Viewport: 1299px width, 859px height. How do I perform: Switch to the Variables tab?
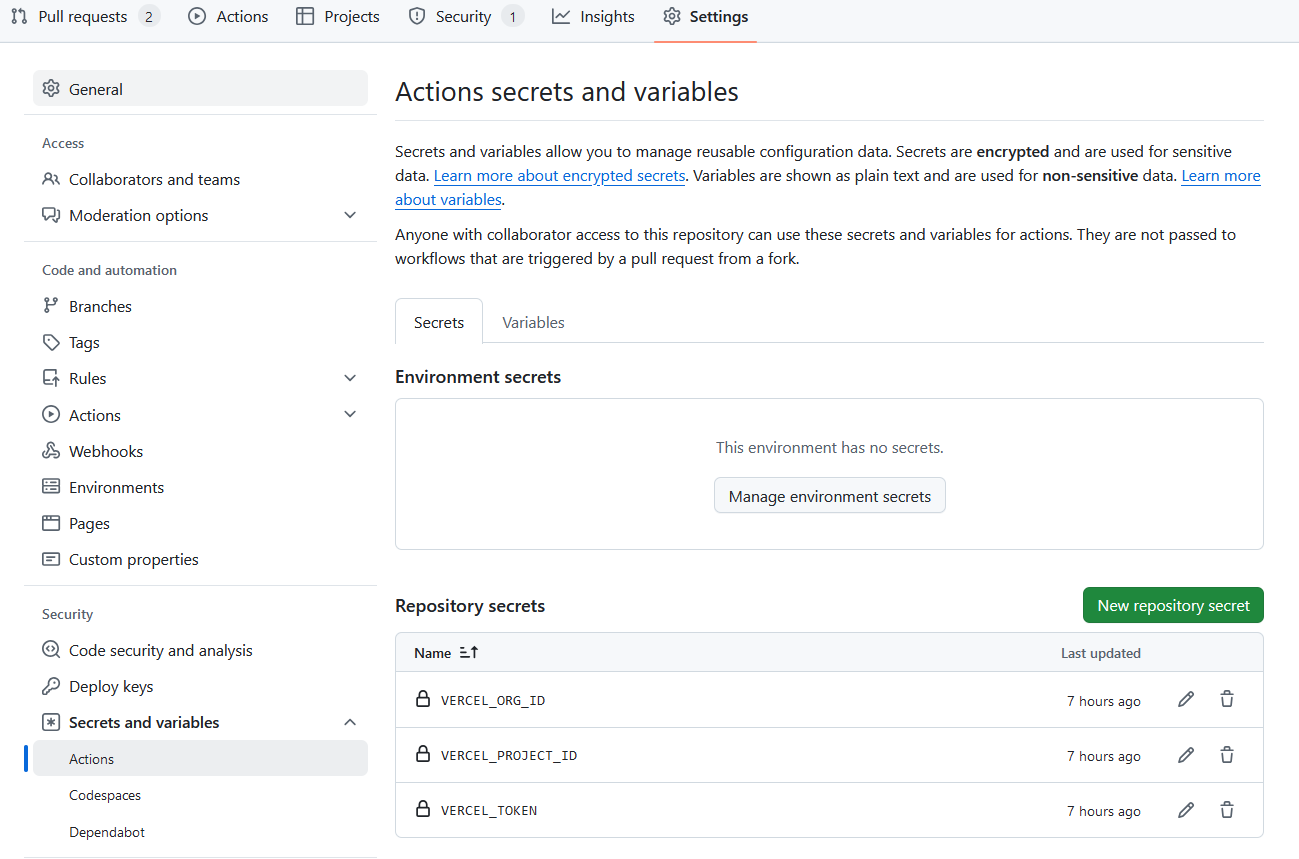pyautogui.click(x=533, y=322)
